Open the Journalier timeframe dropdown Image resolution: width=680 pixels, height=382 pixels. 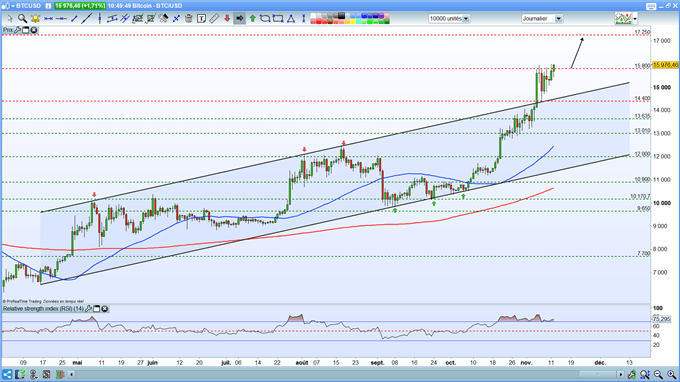point(542,19)
